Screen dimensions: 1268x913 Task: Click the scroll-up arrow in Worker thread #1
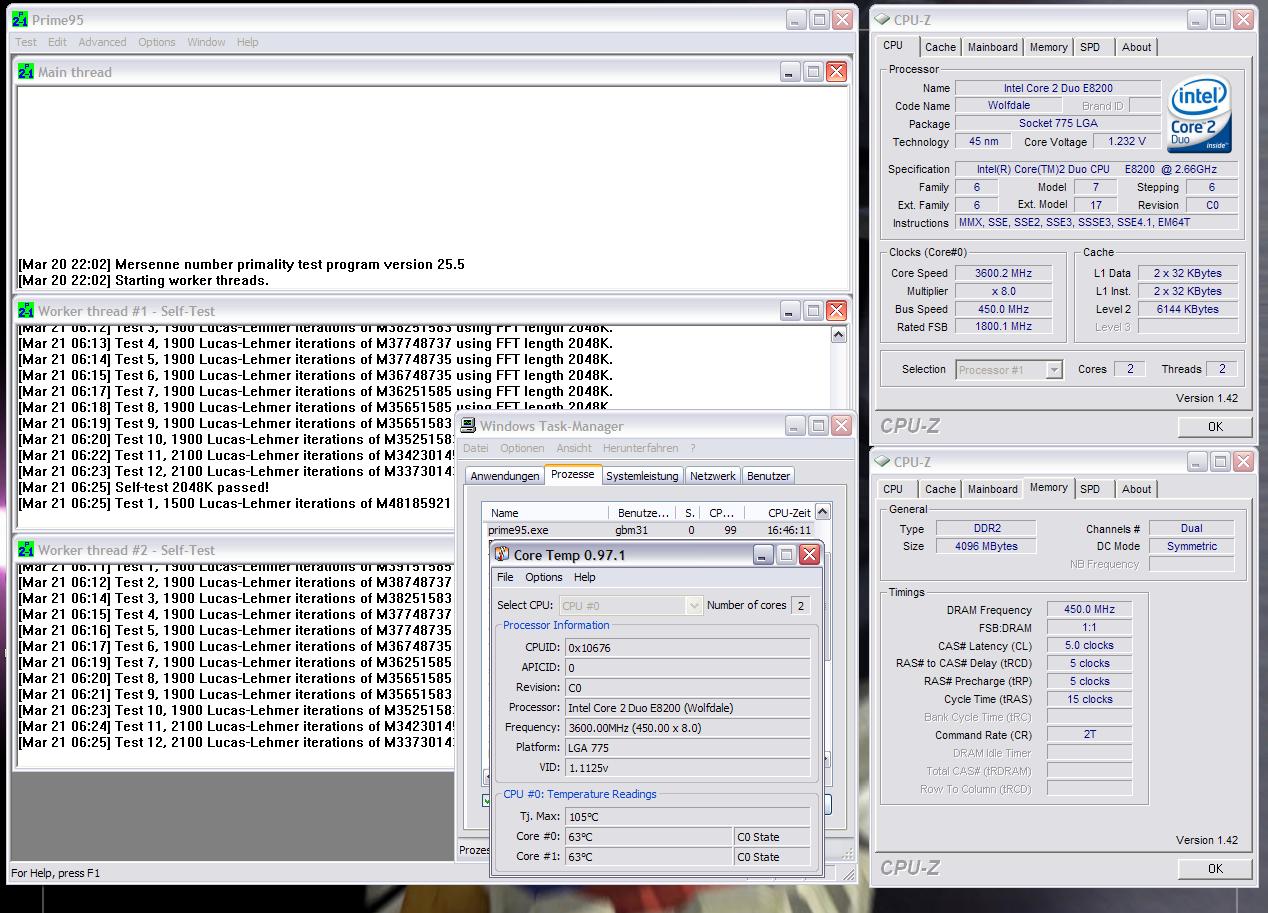coord(838,335)
